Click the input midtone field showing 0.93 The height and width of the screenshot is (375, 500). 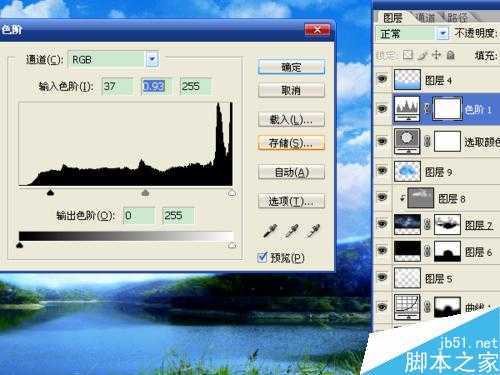click(x=156, y=86)
